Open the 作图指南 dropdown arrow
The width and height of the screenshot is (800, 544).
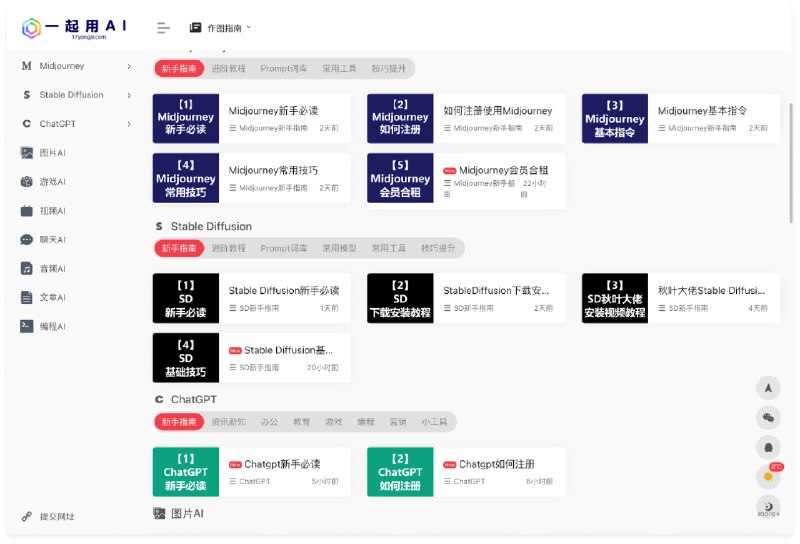click(249, 28)
